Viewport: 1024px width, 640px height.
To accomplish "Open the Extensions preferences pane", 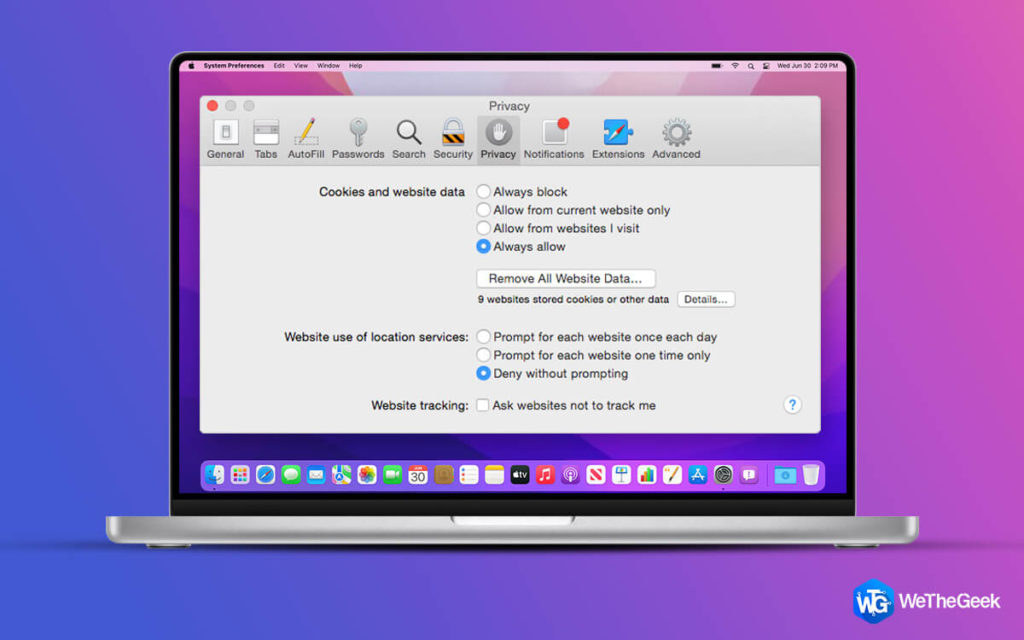I will point(618,139).
